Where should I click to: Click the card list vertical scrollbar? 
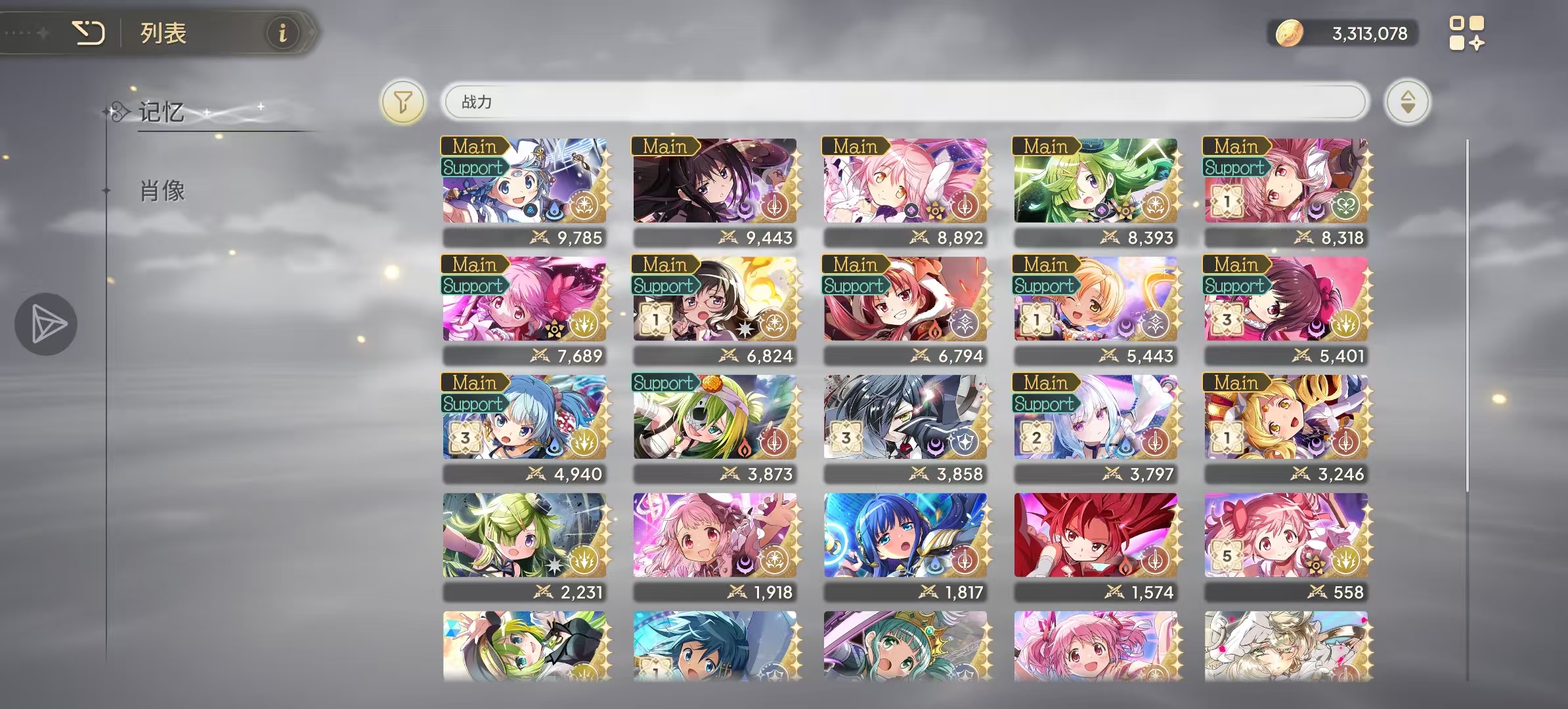(x=1467, y=315)
